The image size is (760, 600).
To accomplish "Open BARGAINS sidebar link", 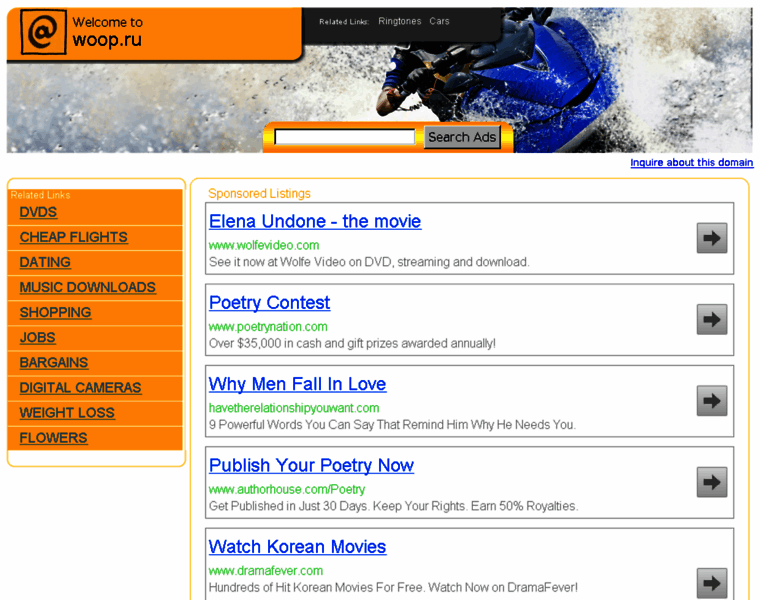I will (x=54, y=363).
